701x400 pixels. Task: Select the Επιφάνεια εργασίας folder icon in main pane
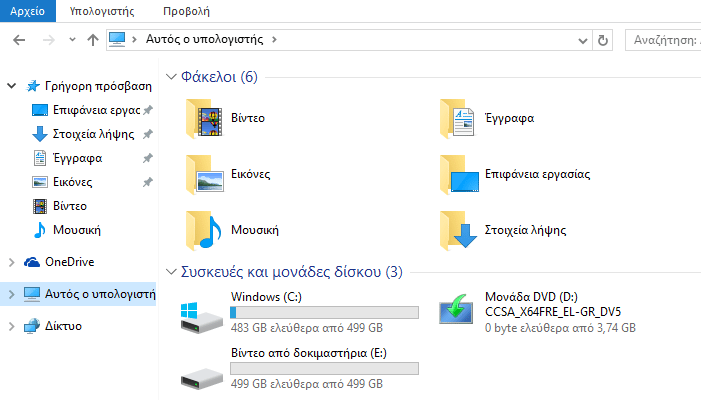pos(459,175)
